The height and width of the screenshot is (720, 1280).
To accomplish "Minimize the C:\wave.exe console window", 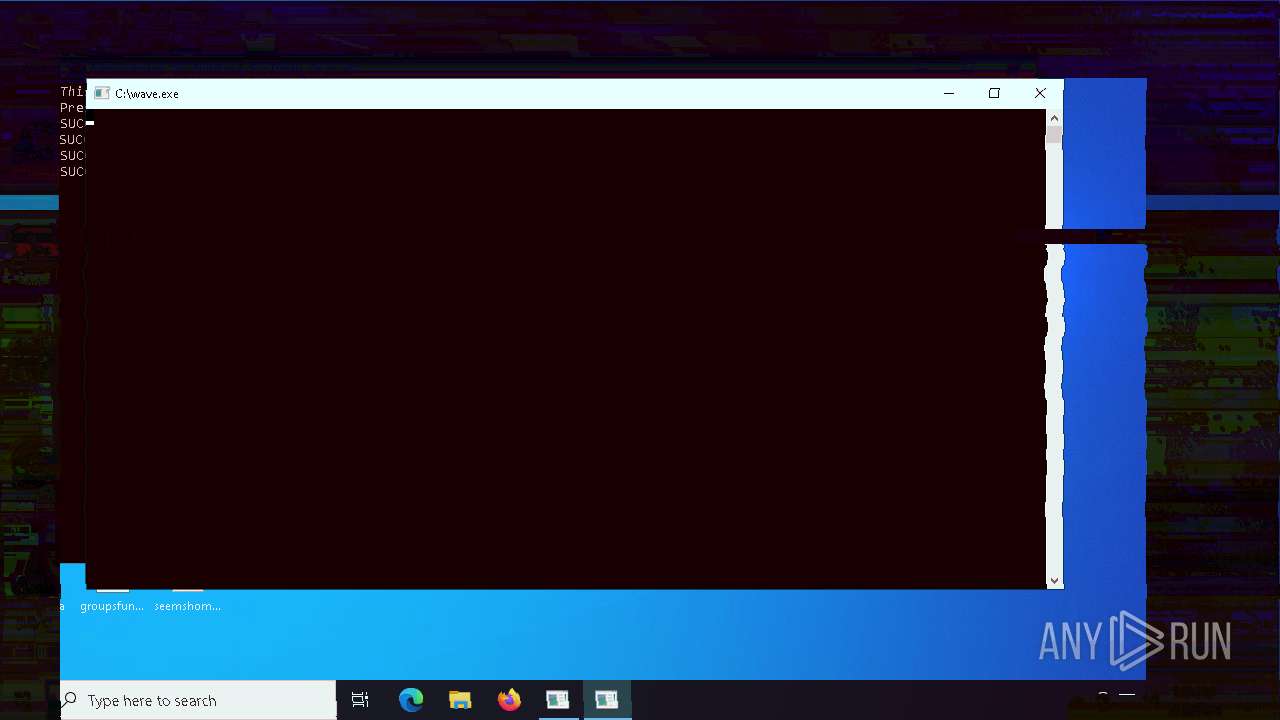I will click(949, 93).
